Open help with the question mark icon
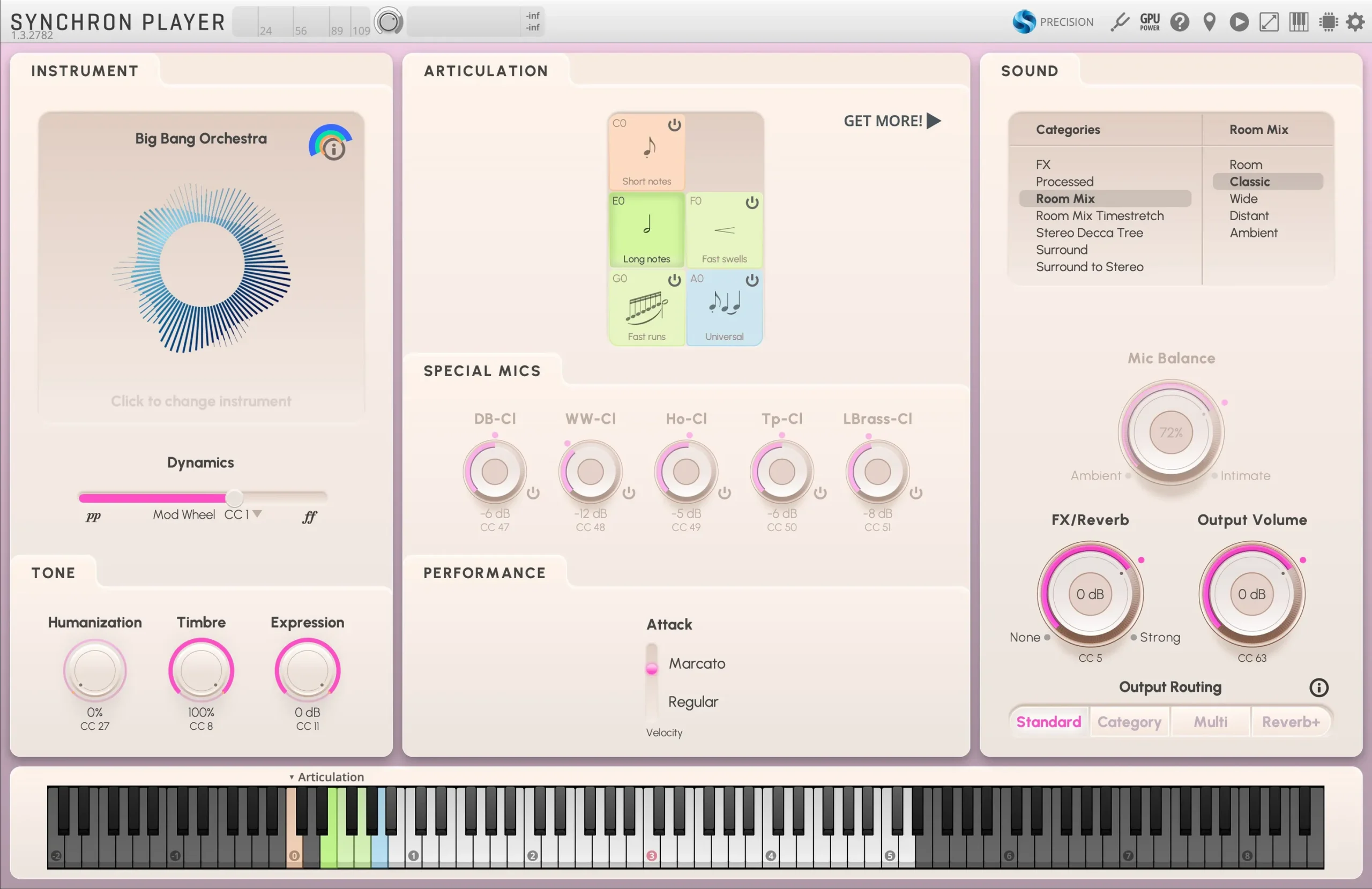Viewport: 1372px width, 889px height. [x=1180, y=23]
